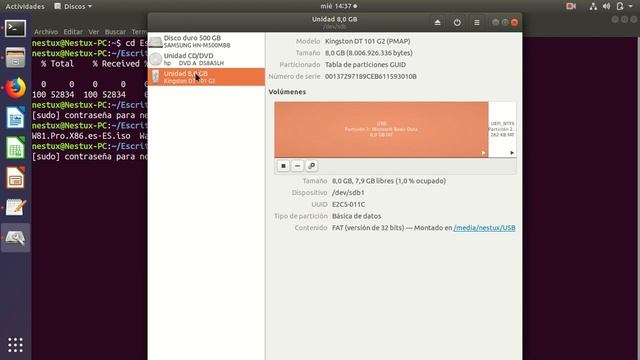Select the Unidad 8,0 GB Kingston drive
640x360 pixels.
click(206, 77)
